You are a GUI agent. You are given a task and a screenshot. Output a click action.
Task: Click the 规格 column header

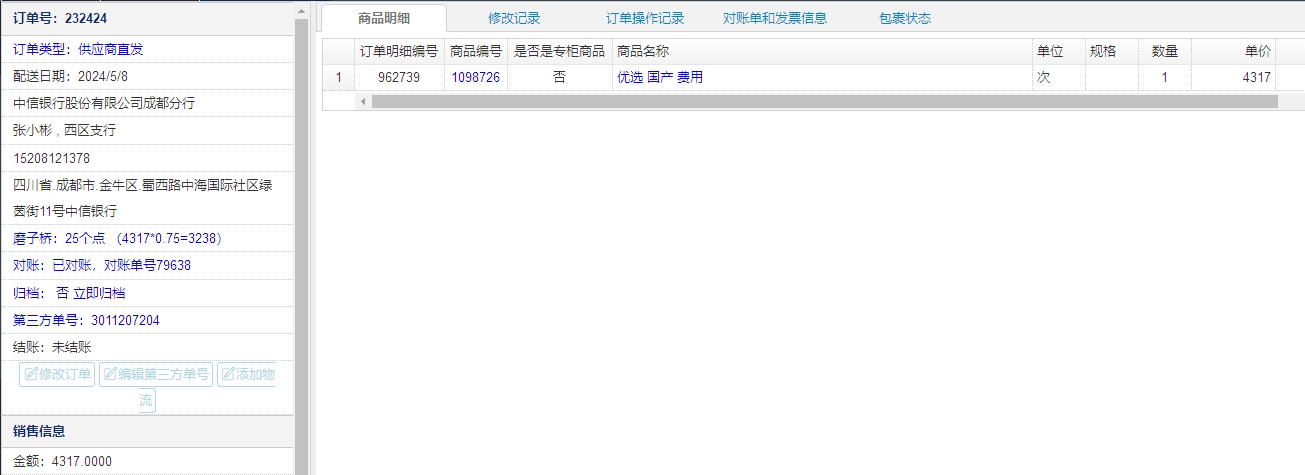click(1112, 51)
